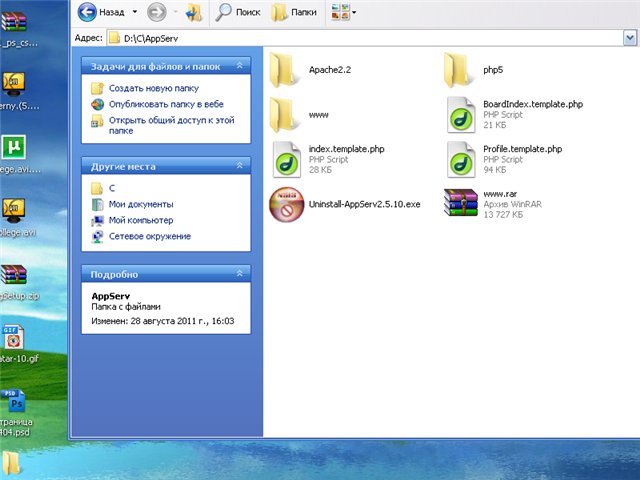Select the GIF file desktop icon

click(x=13, y=337)
